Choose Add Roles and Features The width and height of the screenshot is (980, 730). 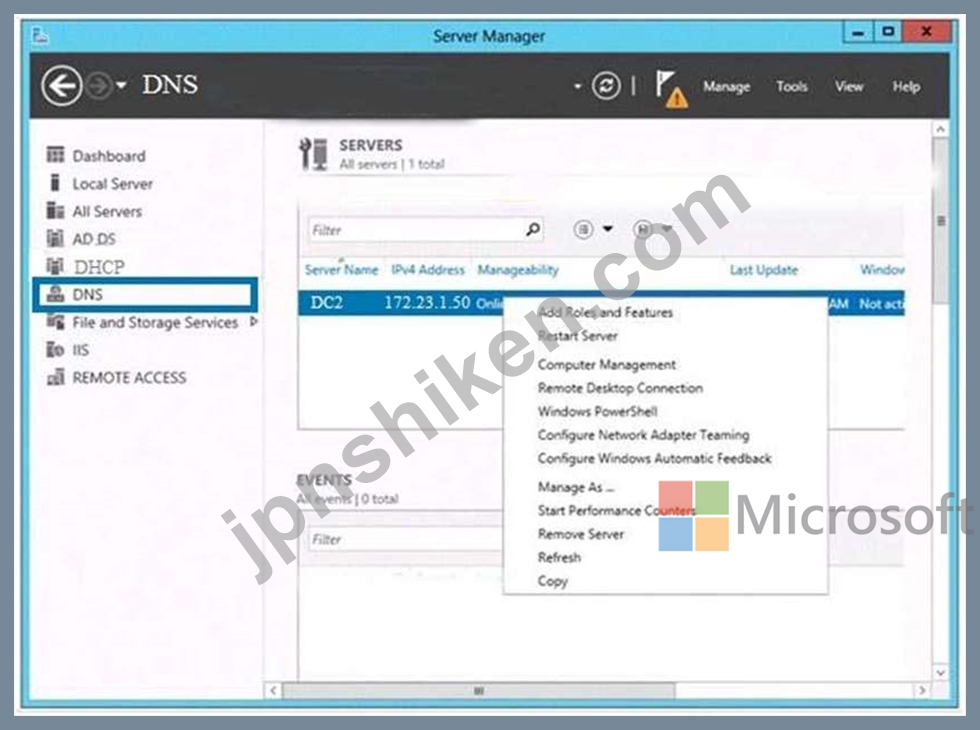pyautogui.click(x=605, y=312)
